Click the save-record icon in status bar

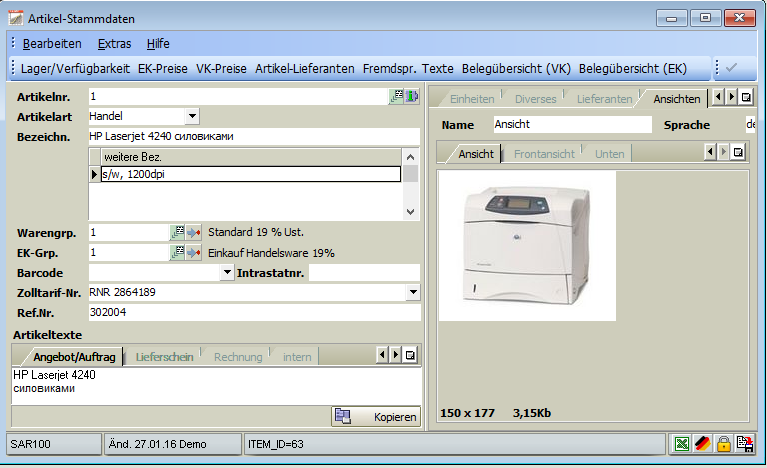745,444
